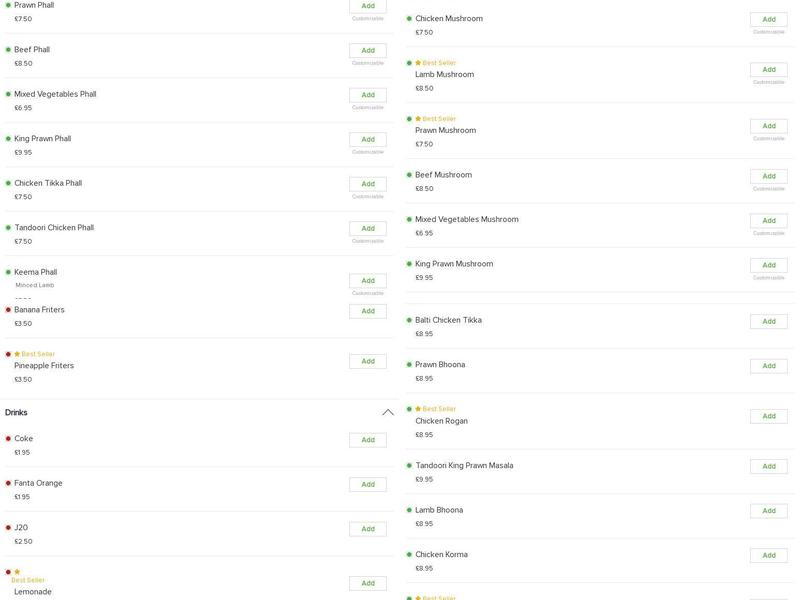Add Lemonade to the basket
The image size is (800, 600).
[368, 583]
